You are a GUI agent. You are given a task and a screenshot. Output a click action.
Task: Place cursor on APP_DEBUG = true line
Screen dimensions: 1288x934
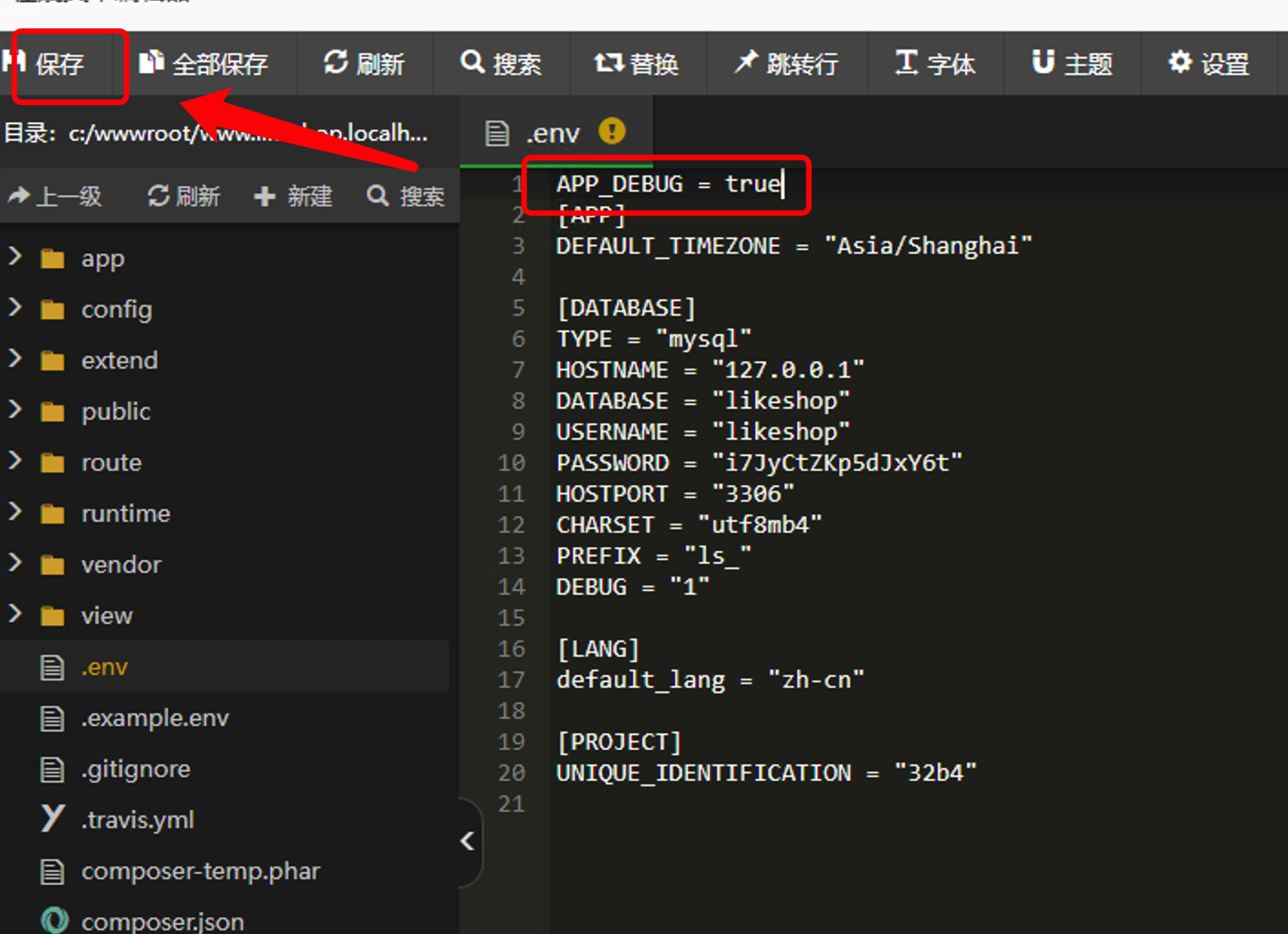(669, 183)
